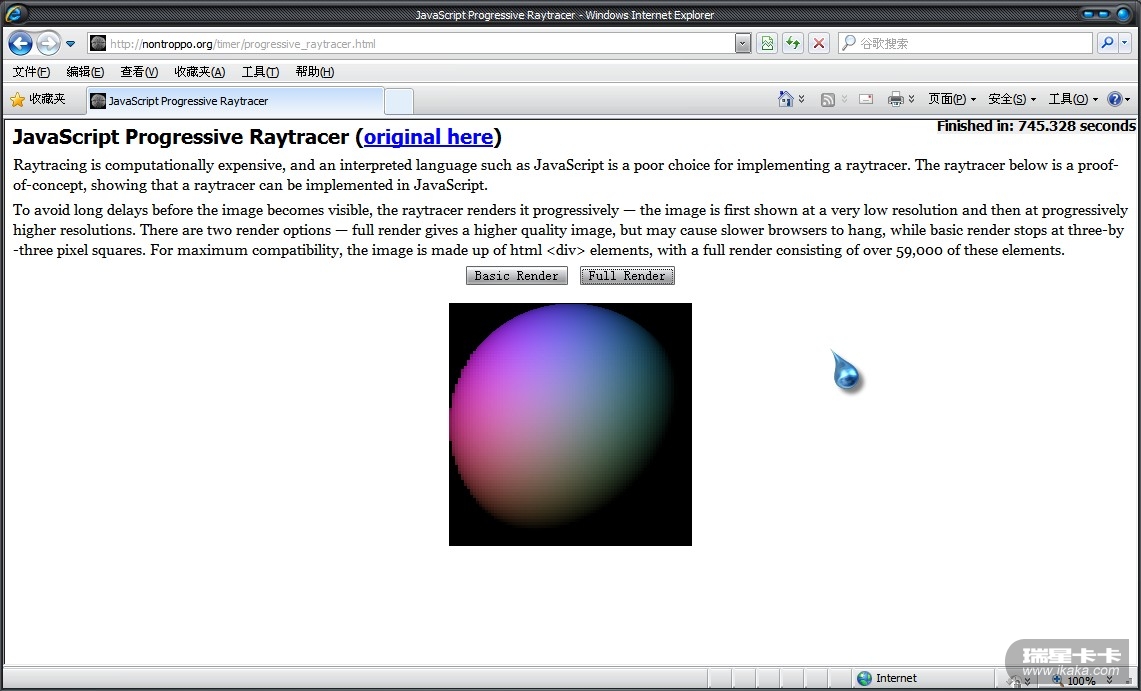Viewport: 1141px width, 691px height.
Task: Click the Read Mail envelope icon
Action: coord(866,99)
